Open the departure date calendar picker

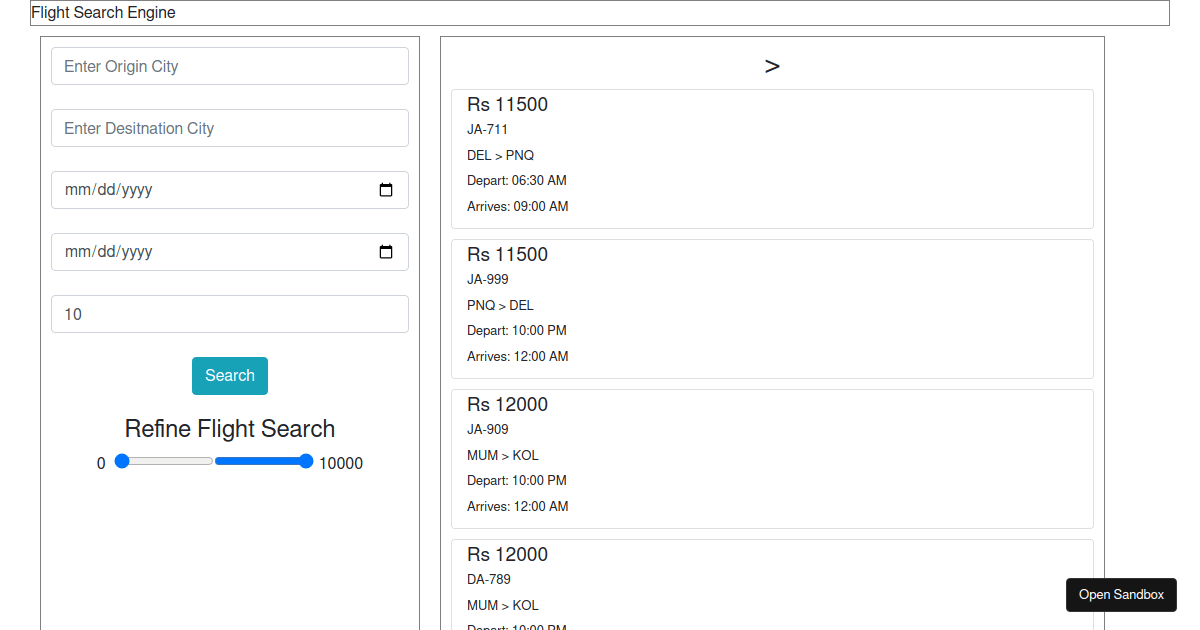(x=385, y=189)
